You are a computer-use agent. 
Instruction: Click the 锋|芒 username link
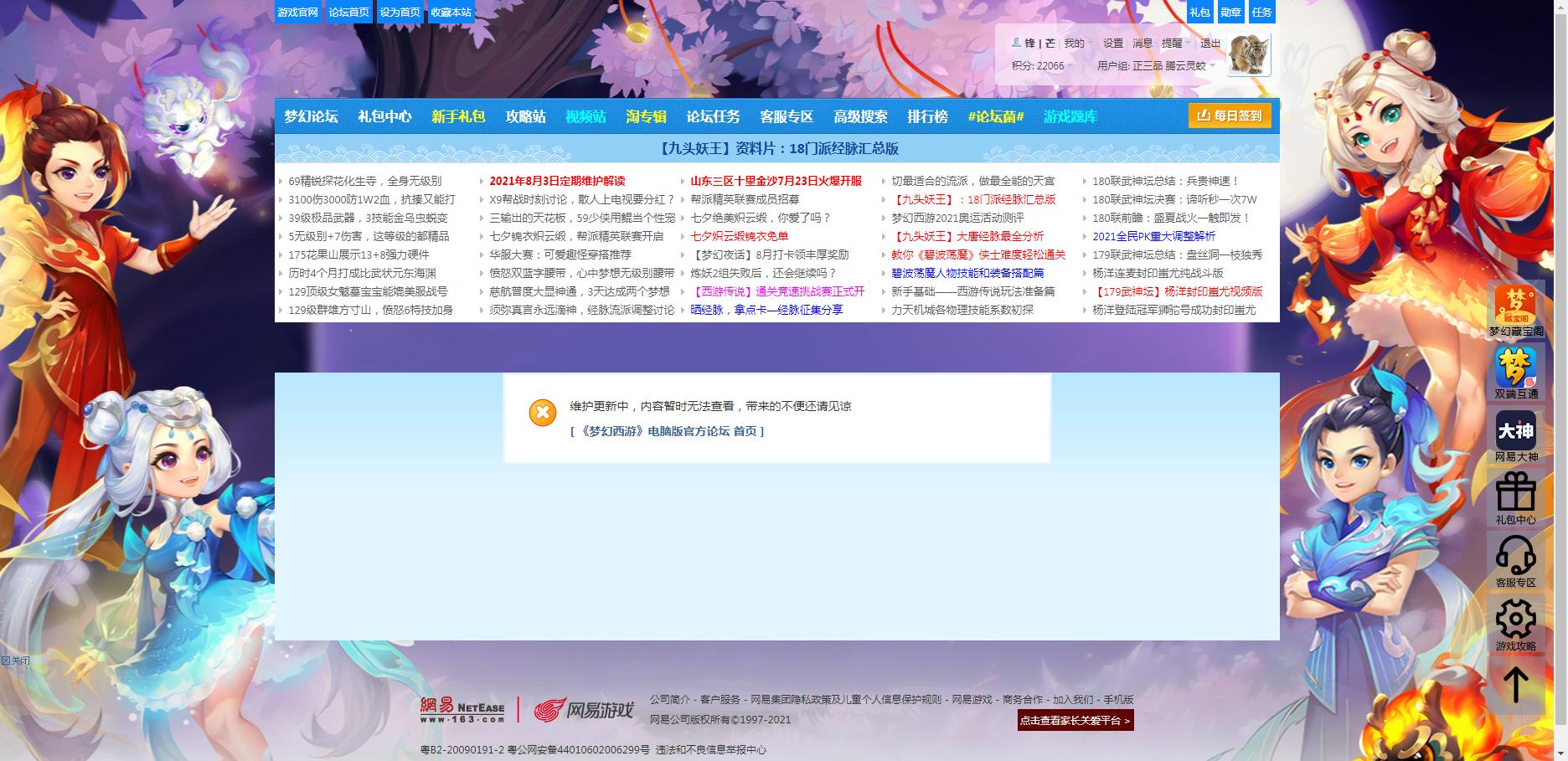1039,44
